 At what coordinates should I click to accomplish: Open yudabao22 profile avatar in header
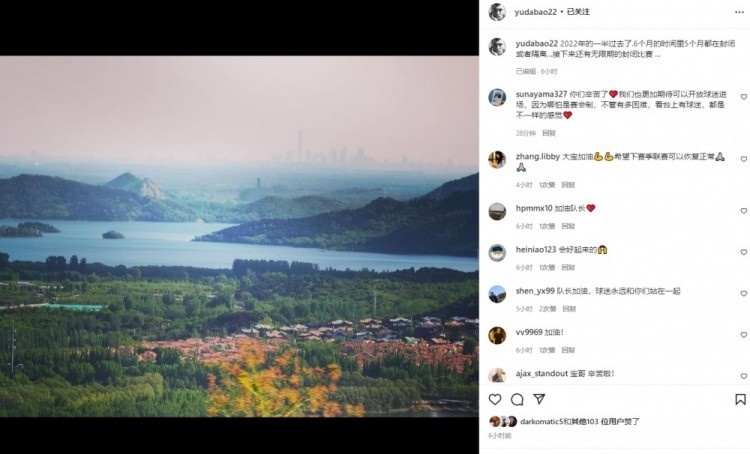point(497,12)
